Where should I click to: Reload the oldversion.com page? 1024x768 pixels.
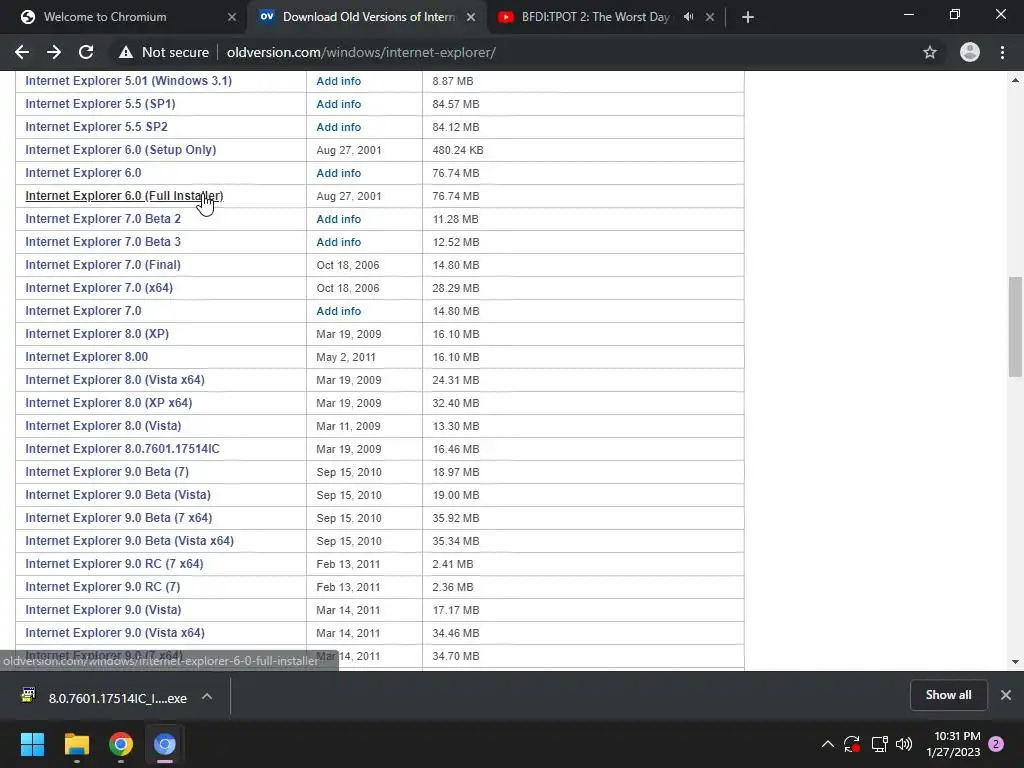point(86,52)
